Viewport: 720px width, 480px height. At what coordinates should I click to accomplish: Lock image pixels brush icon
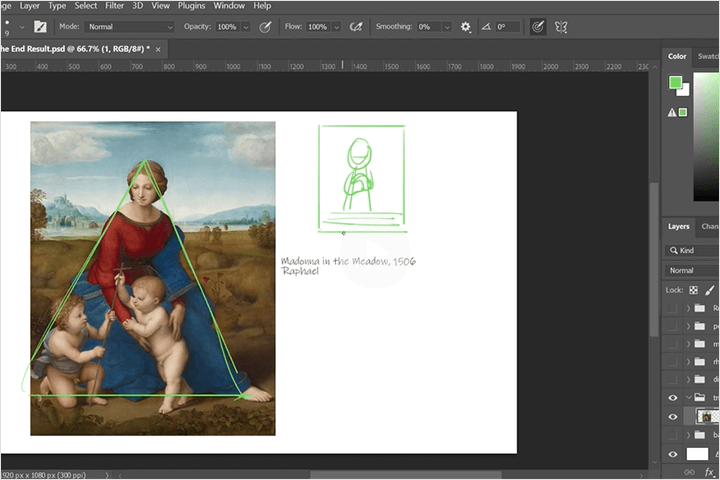(x=709, y=290)
